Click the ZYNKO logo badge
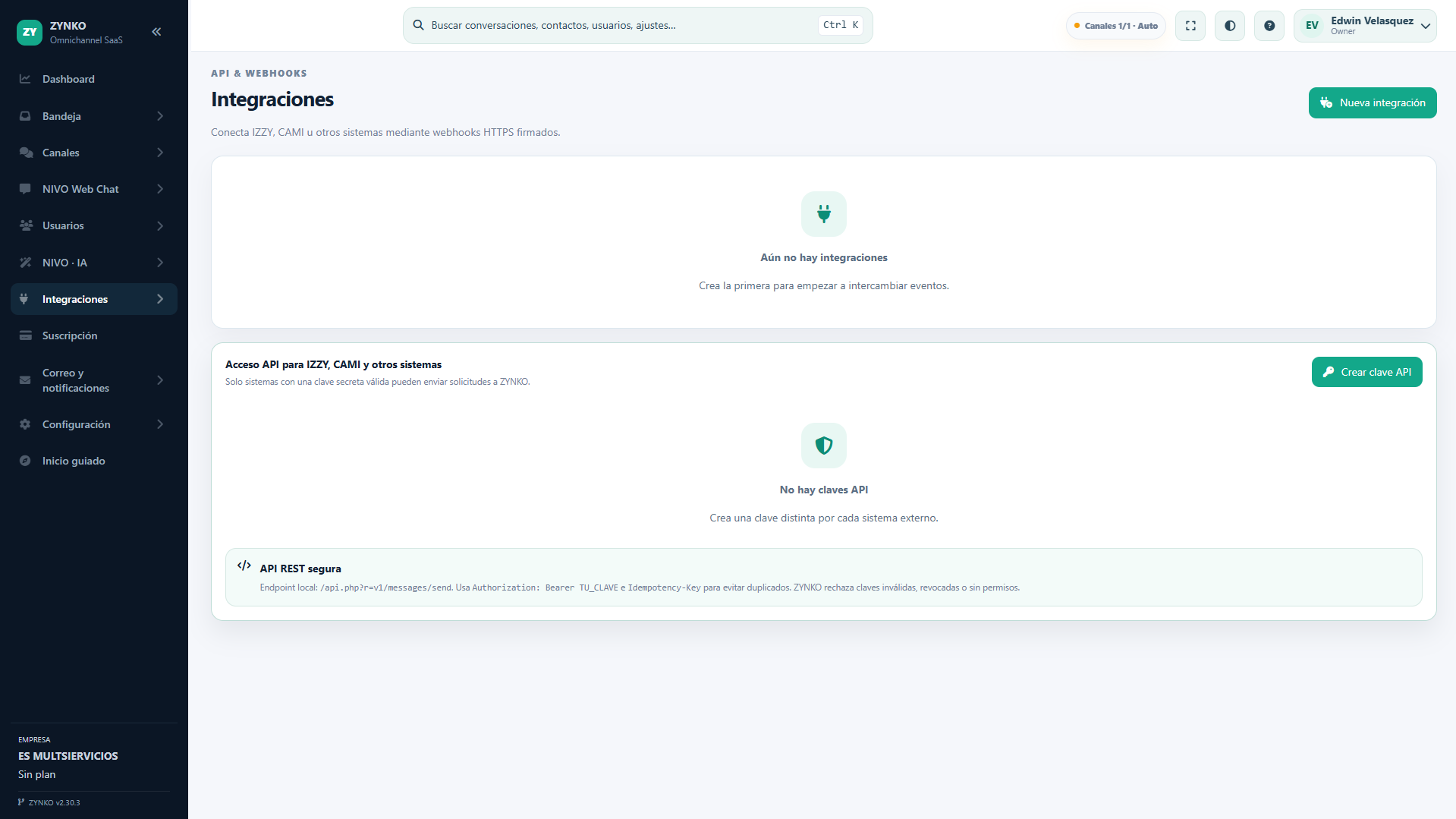This screenshot has height=819, width=1456. tap(30, 32)
